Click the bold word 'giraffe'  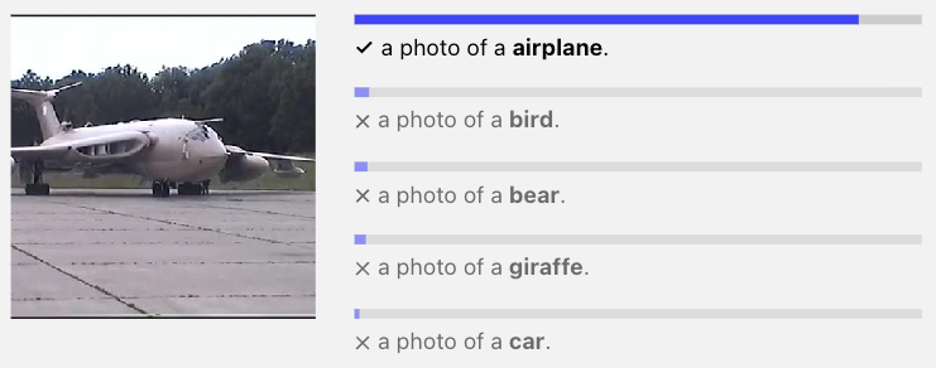tap(546, 268)
